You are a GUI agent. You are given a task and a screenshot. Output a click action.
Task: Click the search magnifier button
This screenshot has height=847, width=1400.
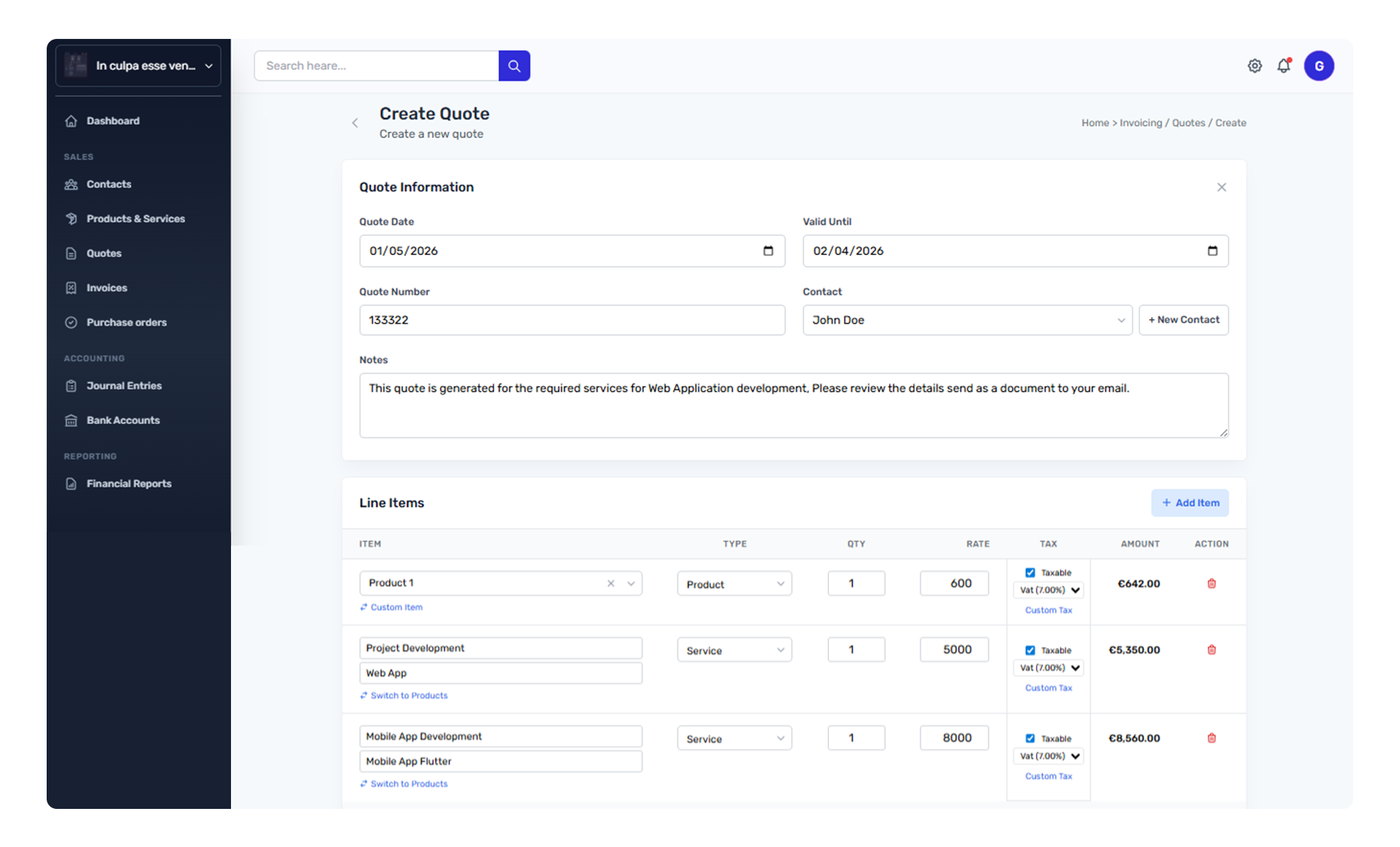[514, 66]
